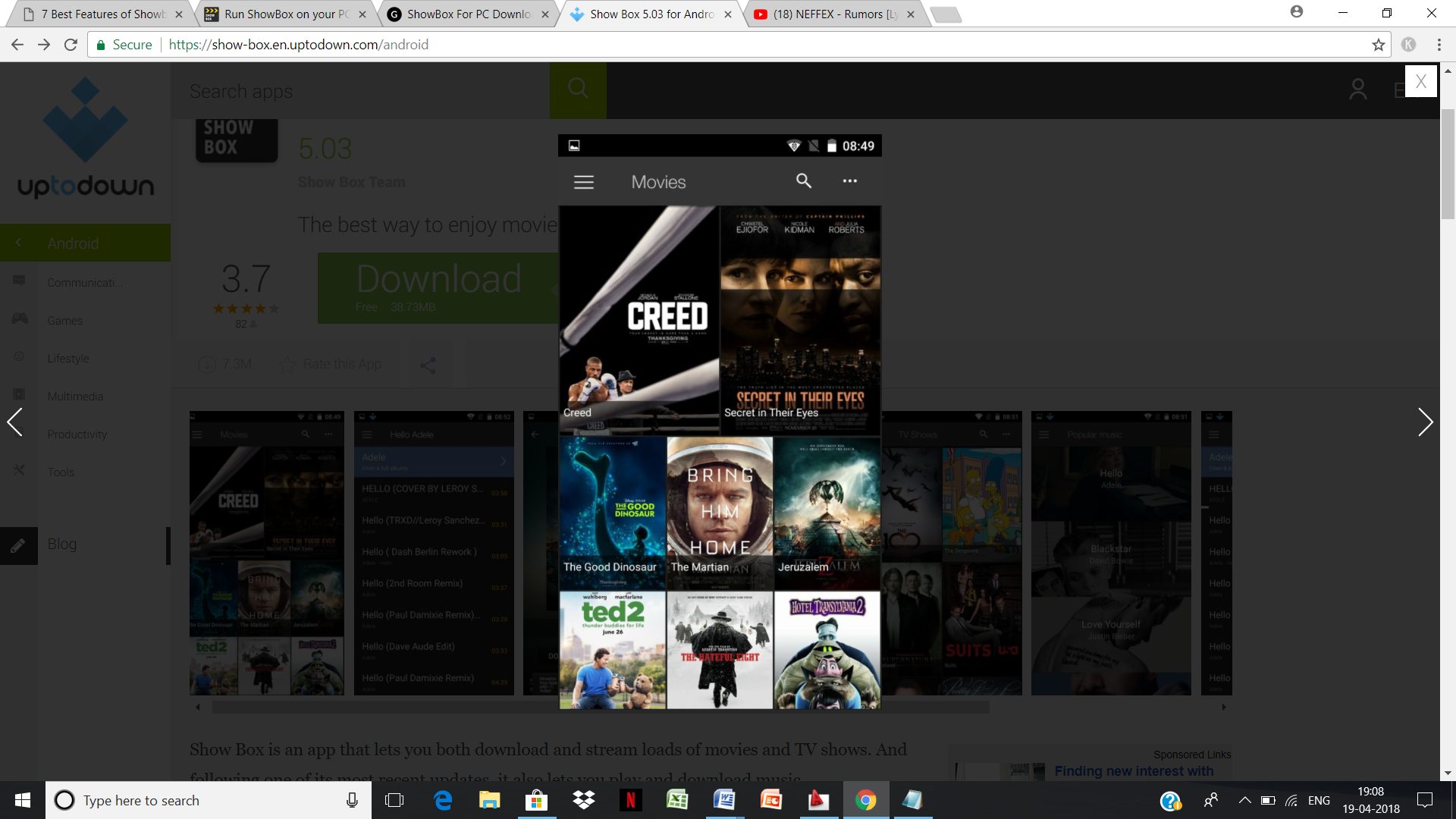
Task: Click the microphone icon in taskbar search
Action: 352,800
